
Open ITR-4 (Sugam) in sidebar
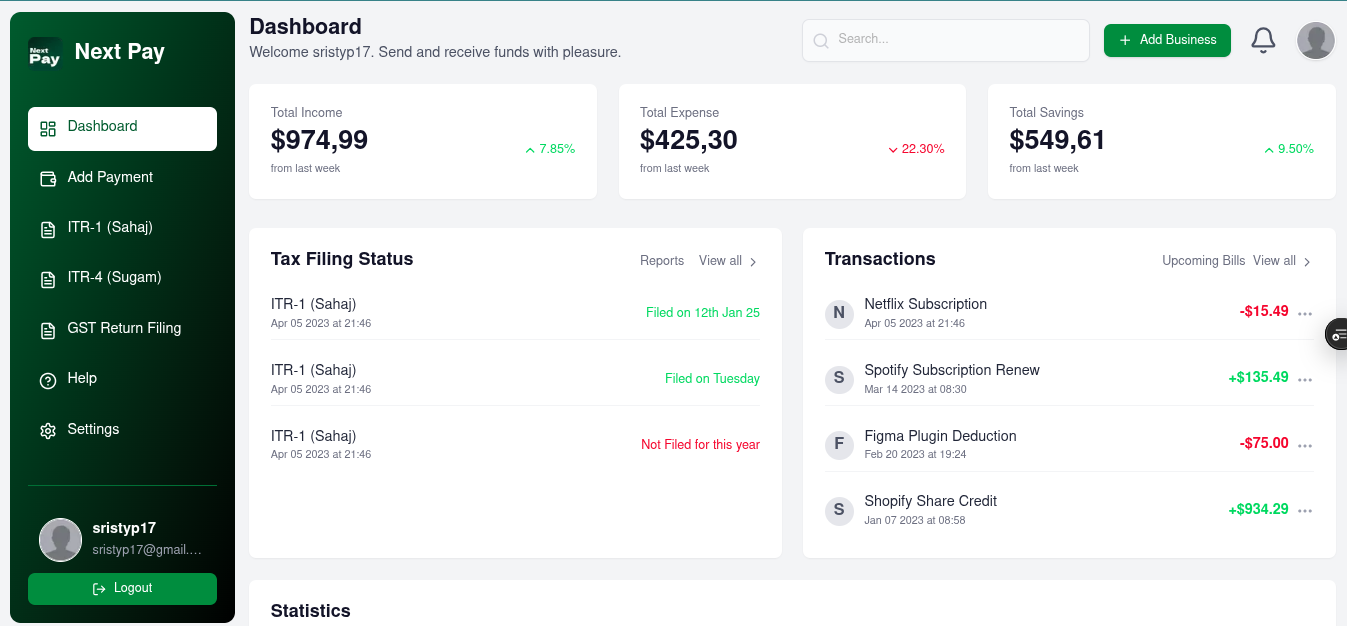click(114, 278)
